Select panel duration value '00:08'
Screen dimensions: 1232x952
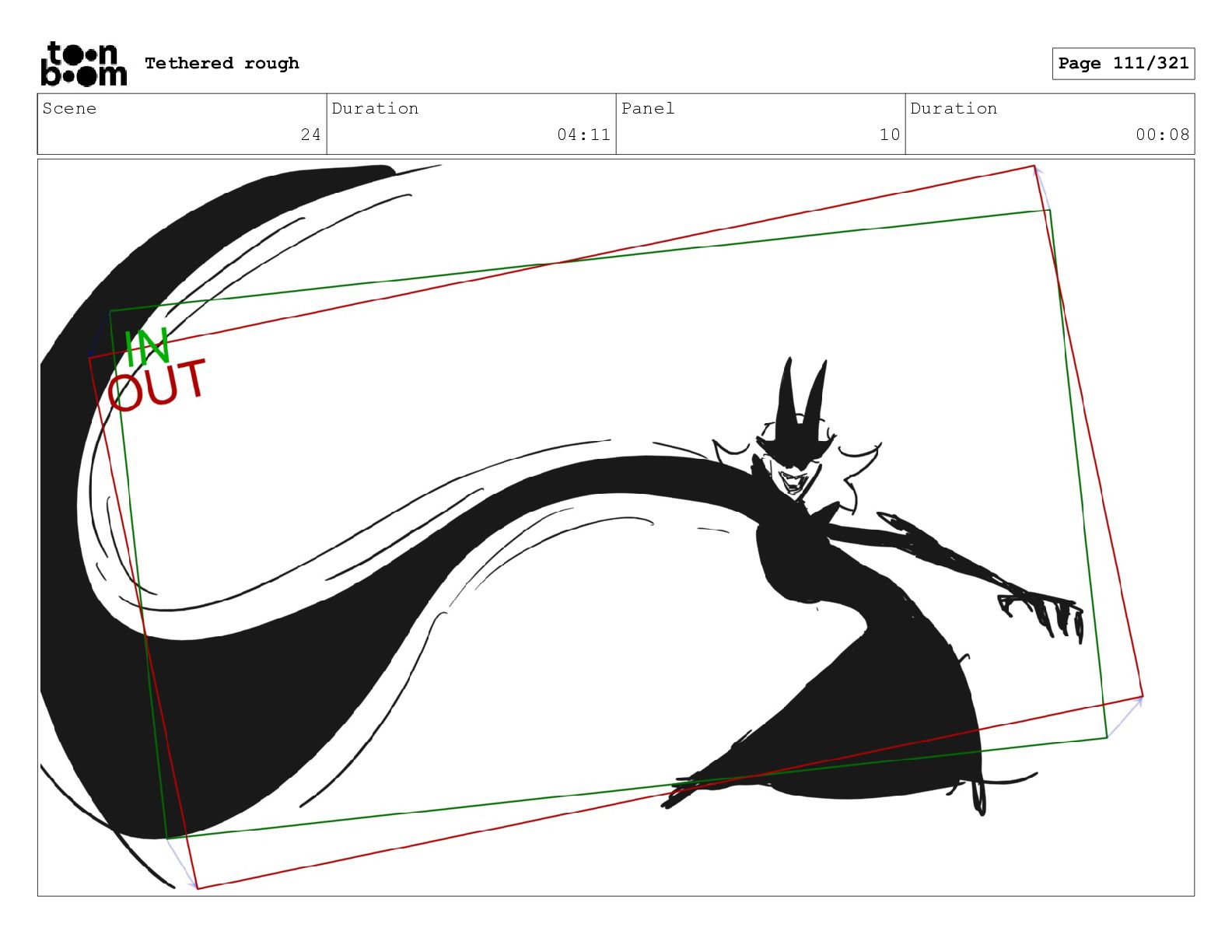coord(1162,135)
